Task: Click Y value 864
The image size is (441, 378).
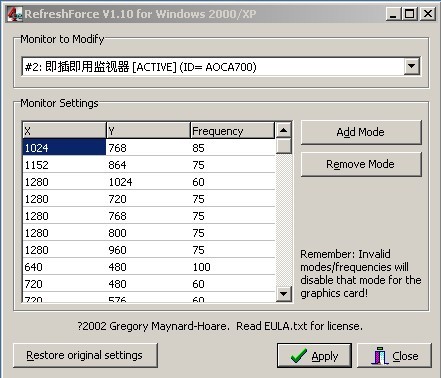Action: 117,165
